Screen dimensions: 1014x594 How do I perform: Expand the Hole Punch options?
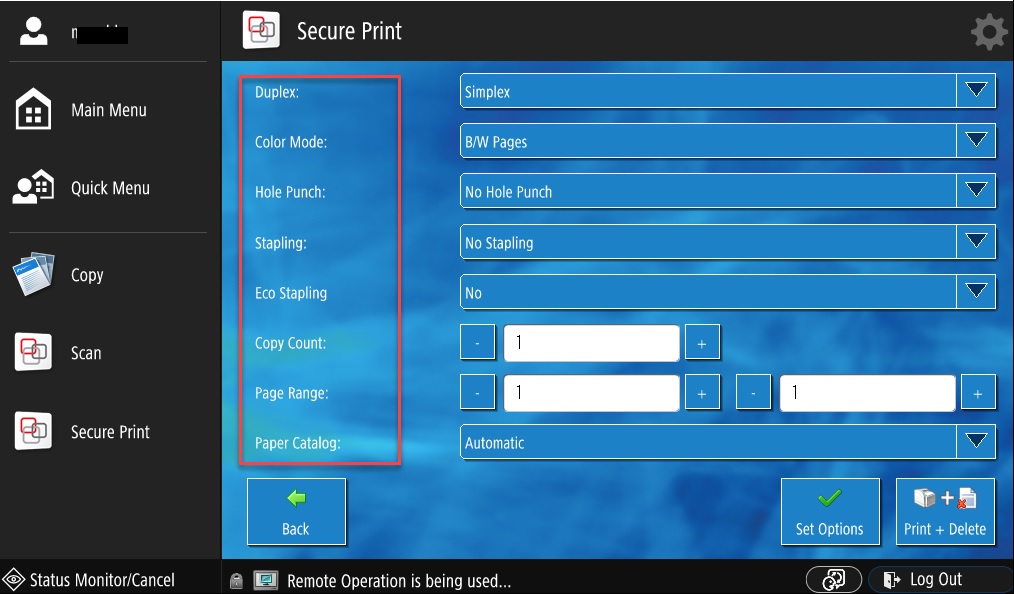pyautogui.click(x=975, y=192)
